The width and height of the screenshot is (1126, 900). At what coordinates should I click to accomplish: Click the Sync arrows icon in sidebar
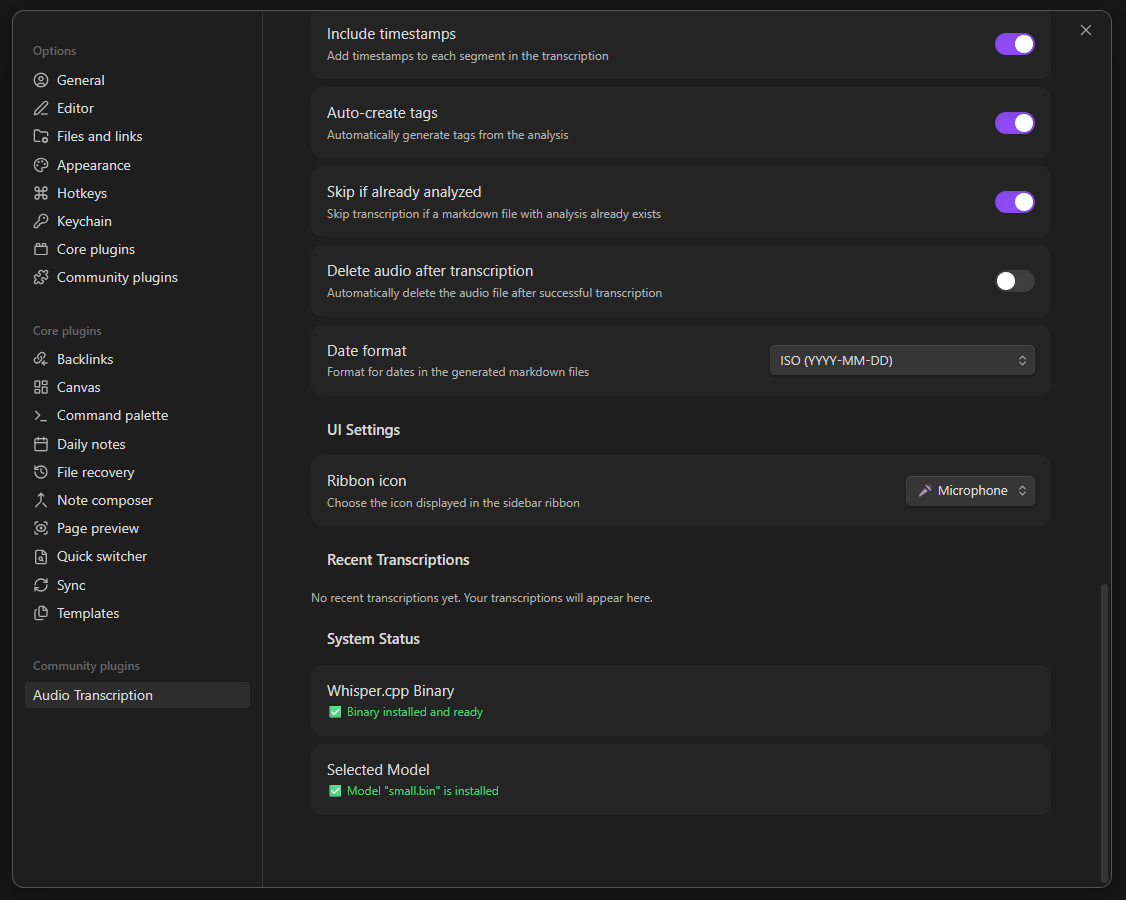40,585
